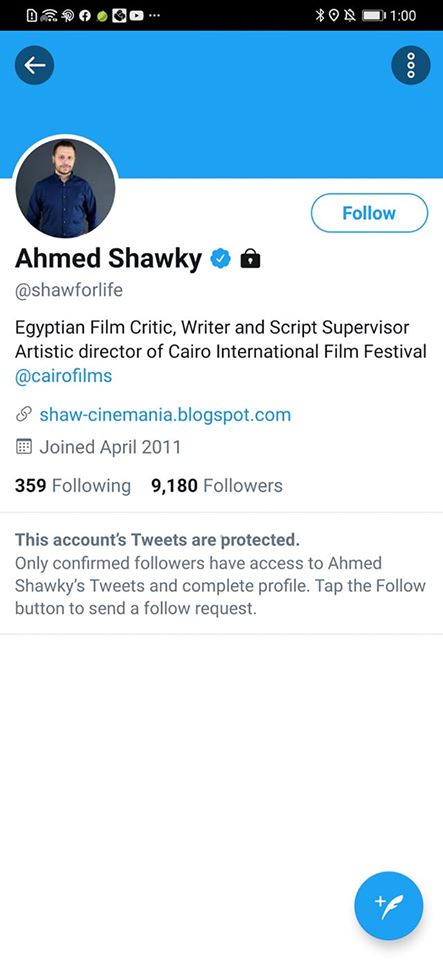Tap the Joined April 2011 text
This screenshot has width=443, height=960.
click(110, 446)
